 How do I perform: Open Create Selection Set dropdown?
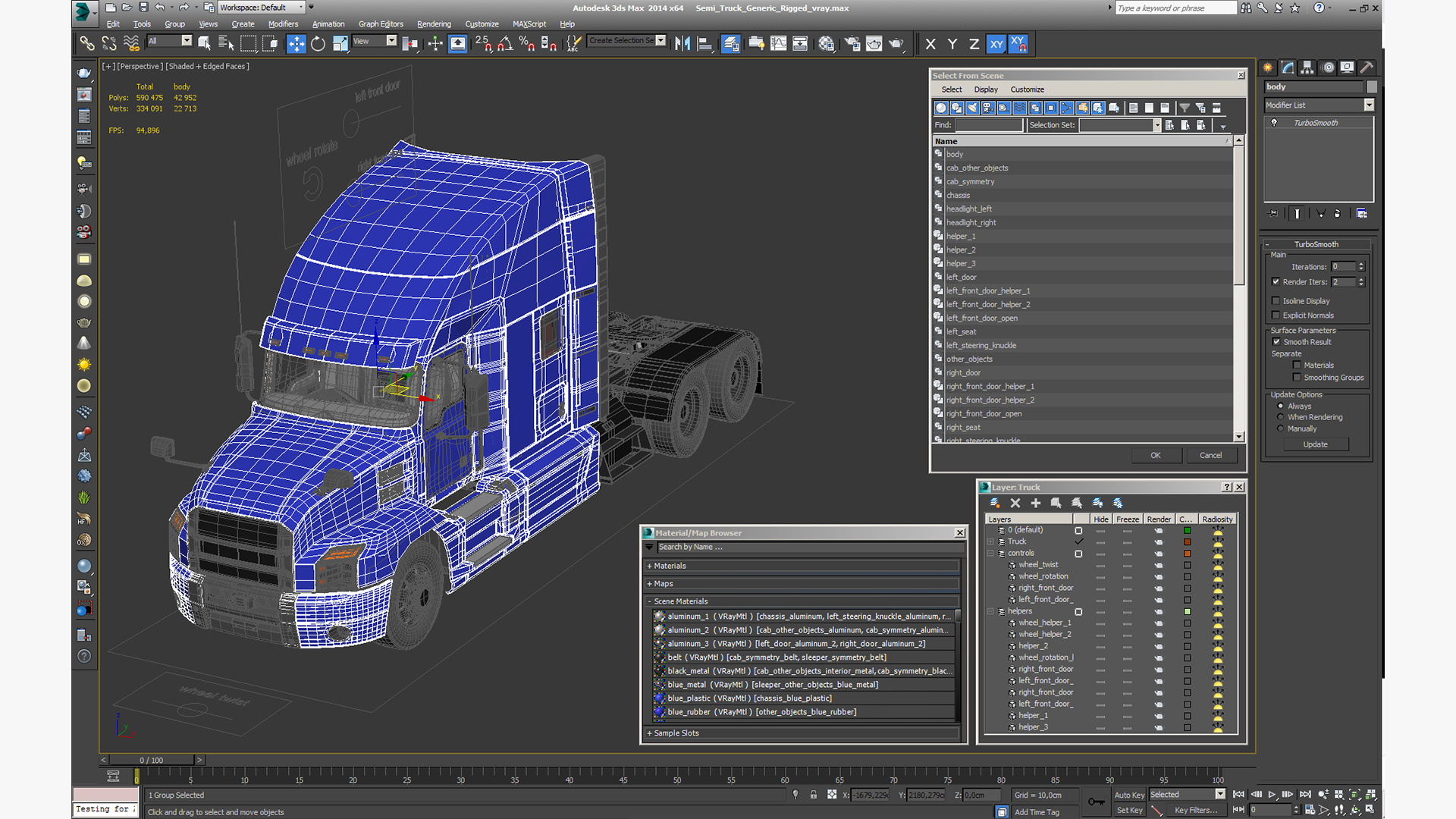point(661,40)
